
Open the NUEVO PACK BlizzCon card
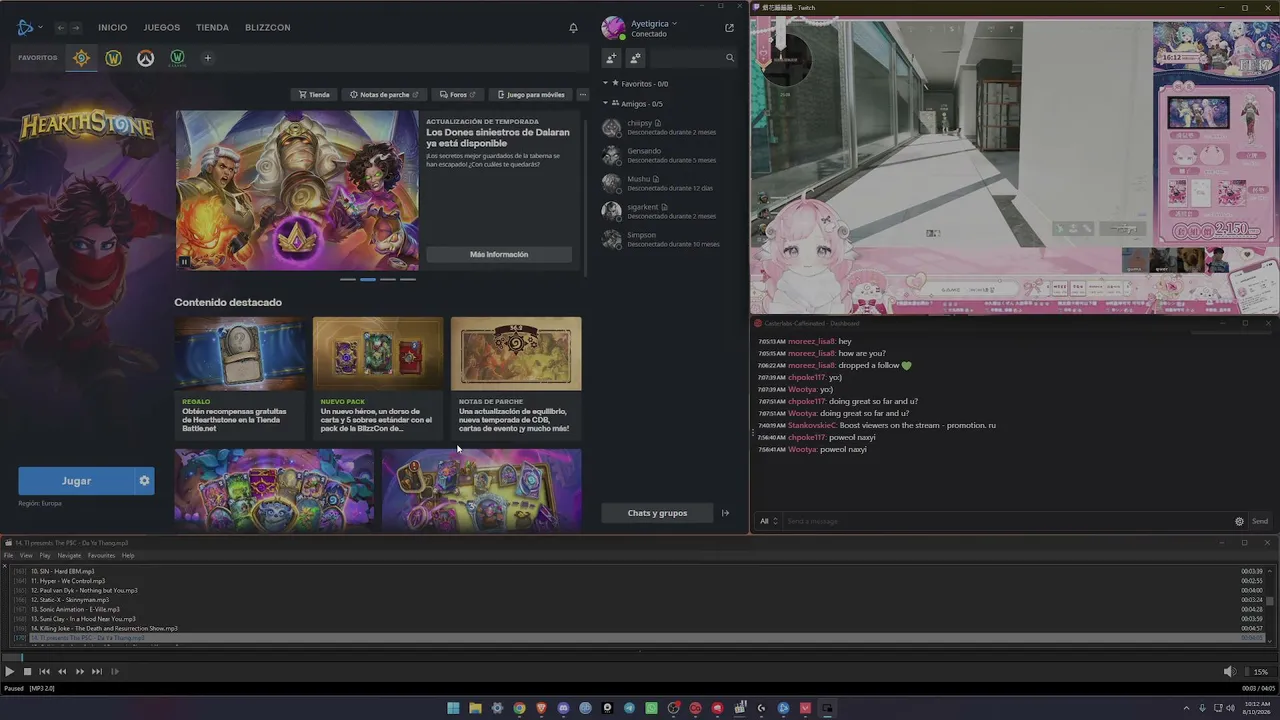pos(378,378)
